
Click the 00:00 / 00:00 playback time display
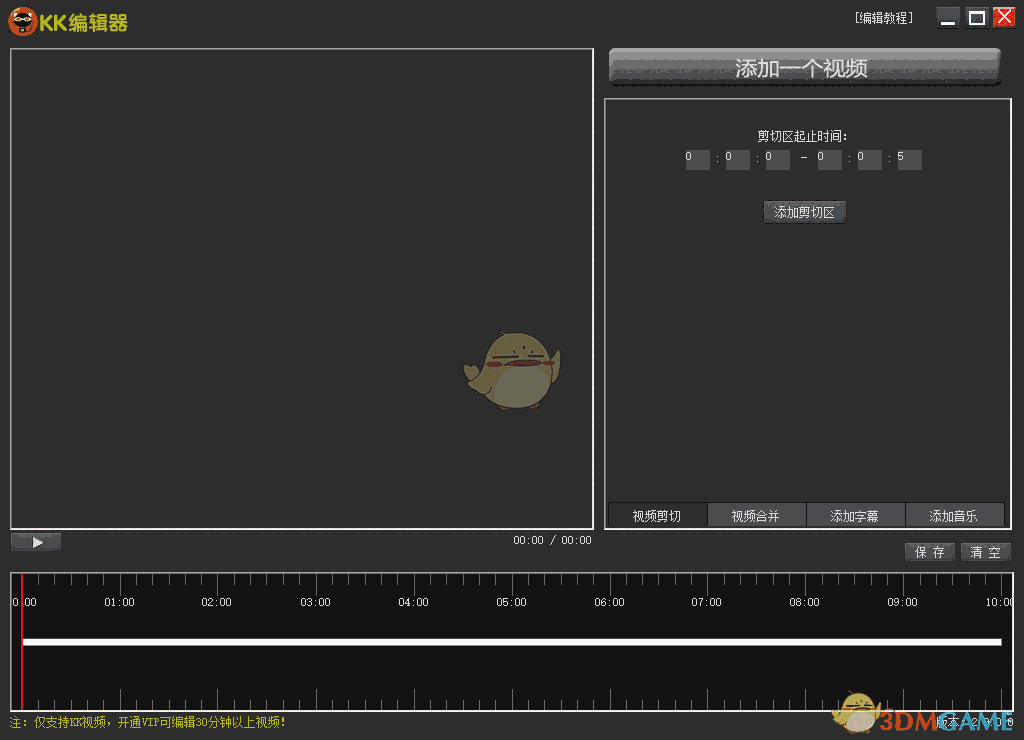click(552, 540)
